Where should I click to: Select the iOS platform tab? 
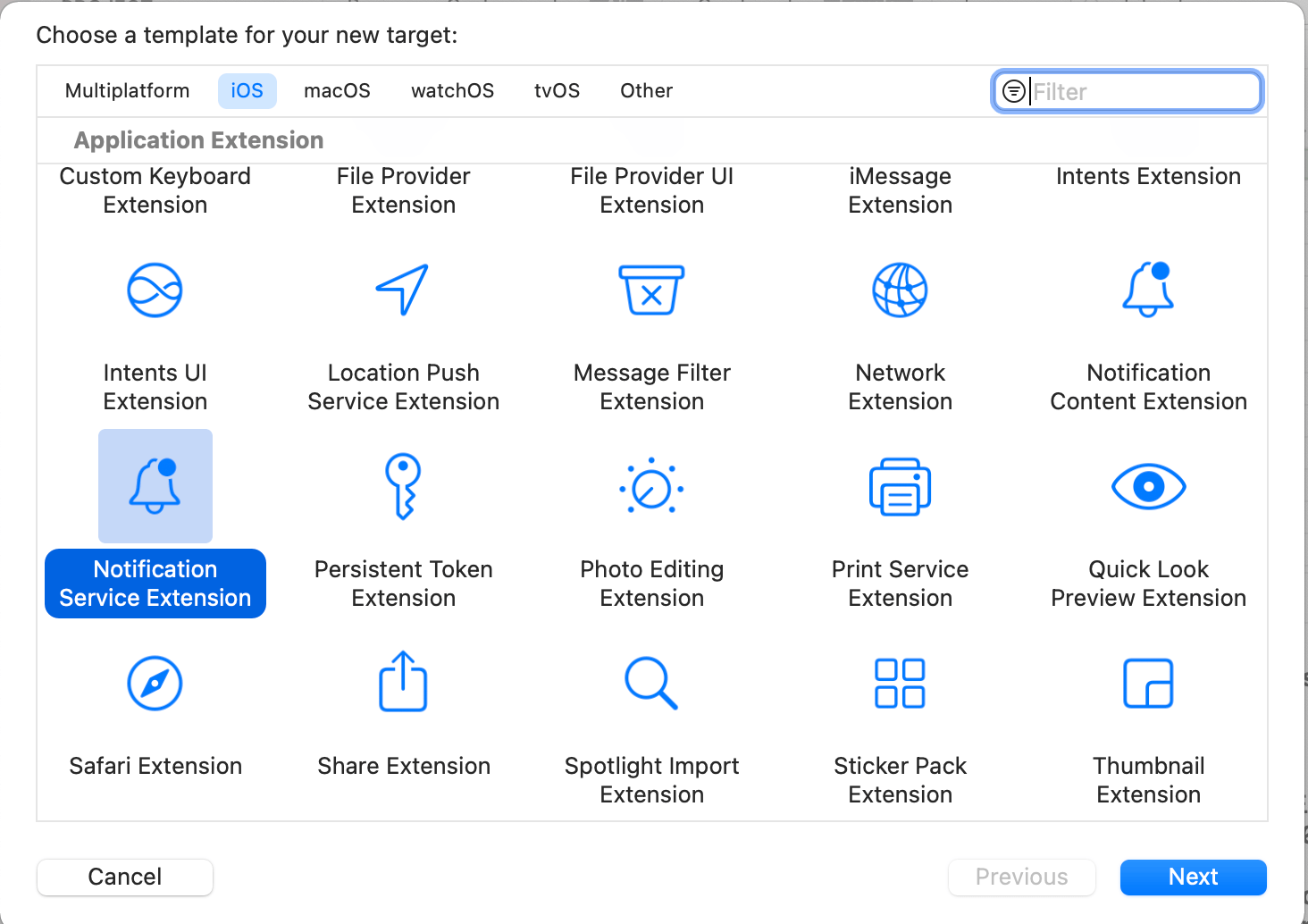click(x=247, y=91)
